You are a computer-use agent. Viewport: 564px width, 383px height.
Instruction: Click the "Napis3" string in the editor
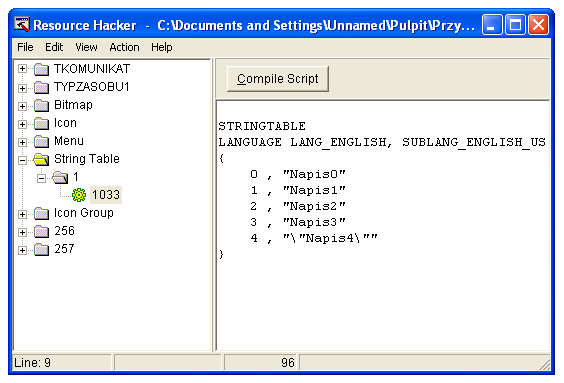coord(314,222)
